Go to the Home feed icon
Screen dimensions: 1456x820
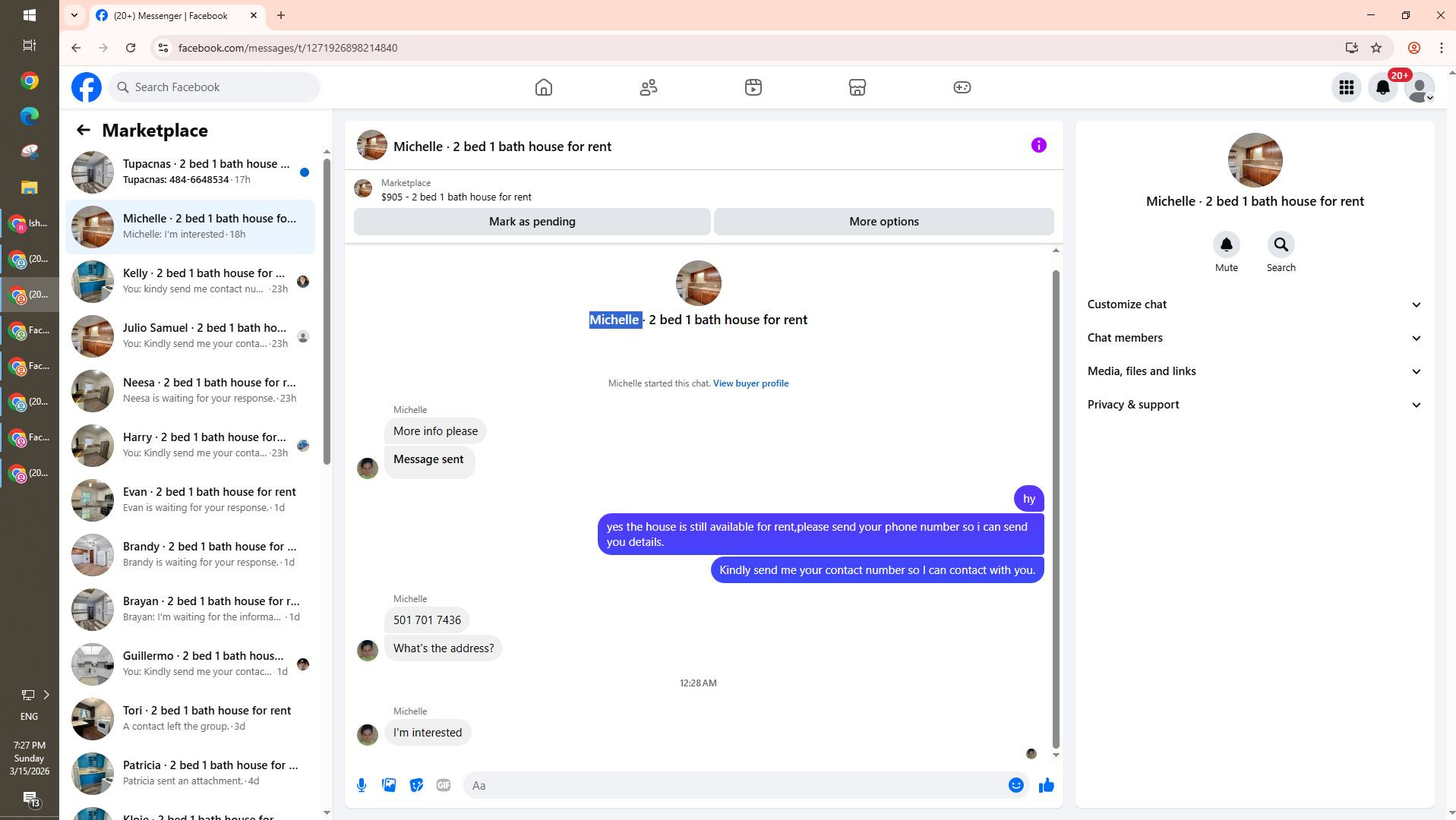[544, 87]
